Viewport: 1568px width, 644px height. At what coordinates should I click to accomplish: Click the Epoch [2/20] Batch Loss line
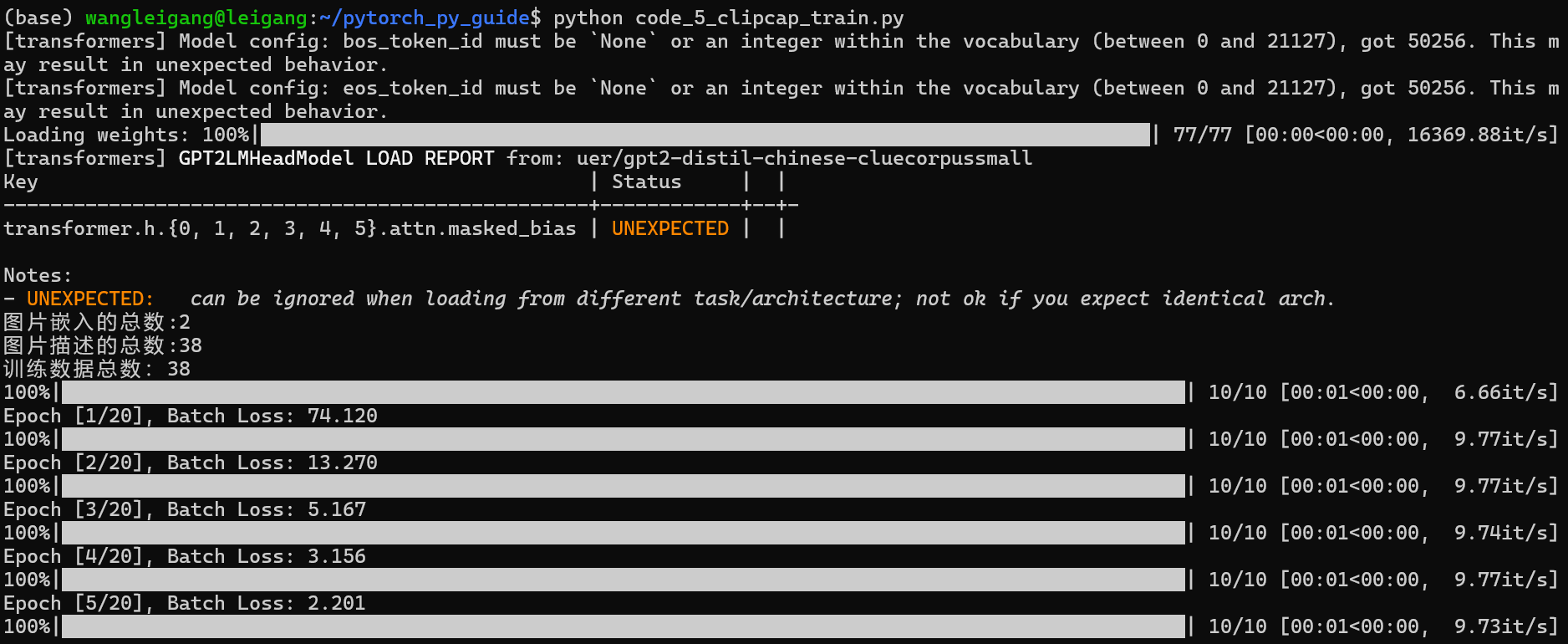(191, 463)
